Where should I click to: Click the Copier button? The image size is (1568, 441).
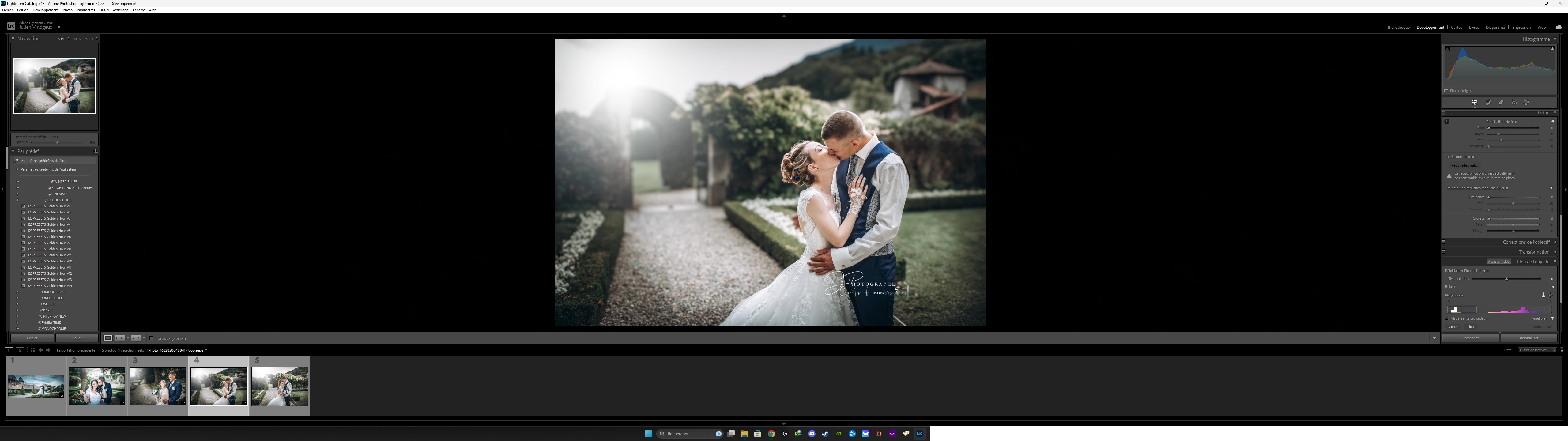32,338
